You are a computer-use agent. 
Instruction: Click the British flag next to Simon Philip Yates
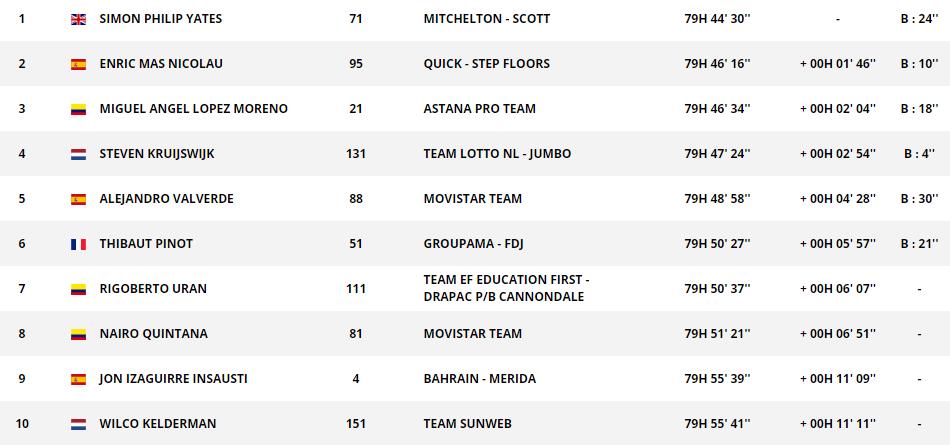click(x=78, y=19)
